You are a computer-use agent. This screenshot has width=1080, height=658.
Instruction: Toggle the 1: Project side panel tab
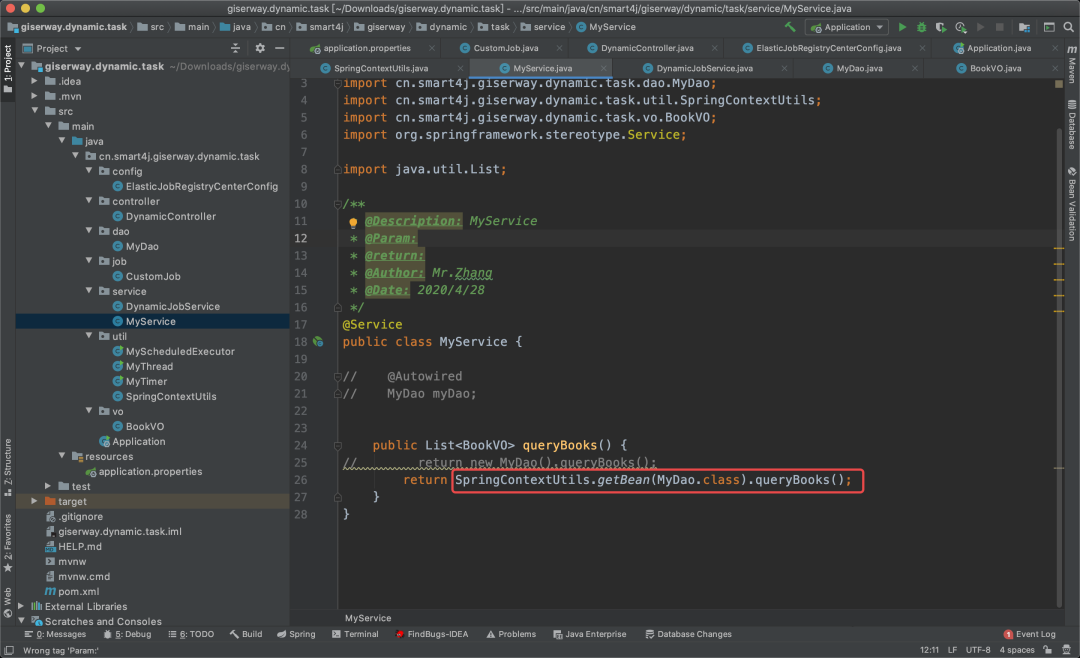[x=7, y=68]
